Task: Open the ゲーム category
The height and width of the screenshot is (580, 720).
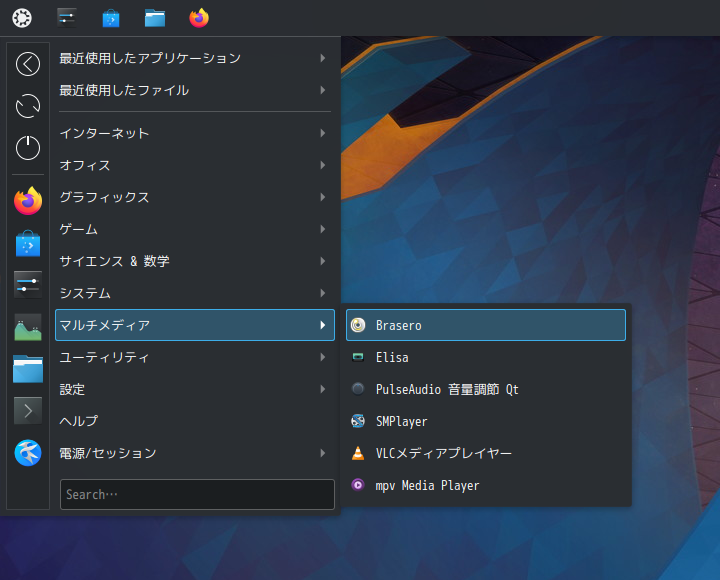Action: click(x=195, y=229)
